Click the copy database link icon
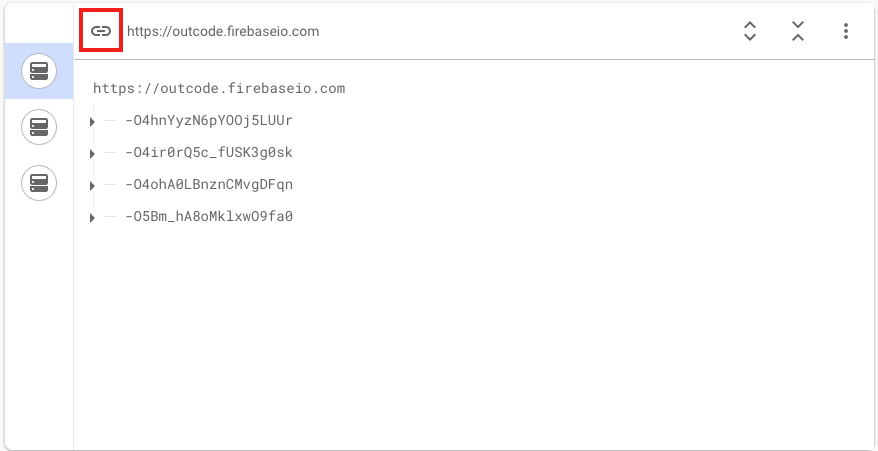 101,31
